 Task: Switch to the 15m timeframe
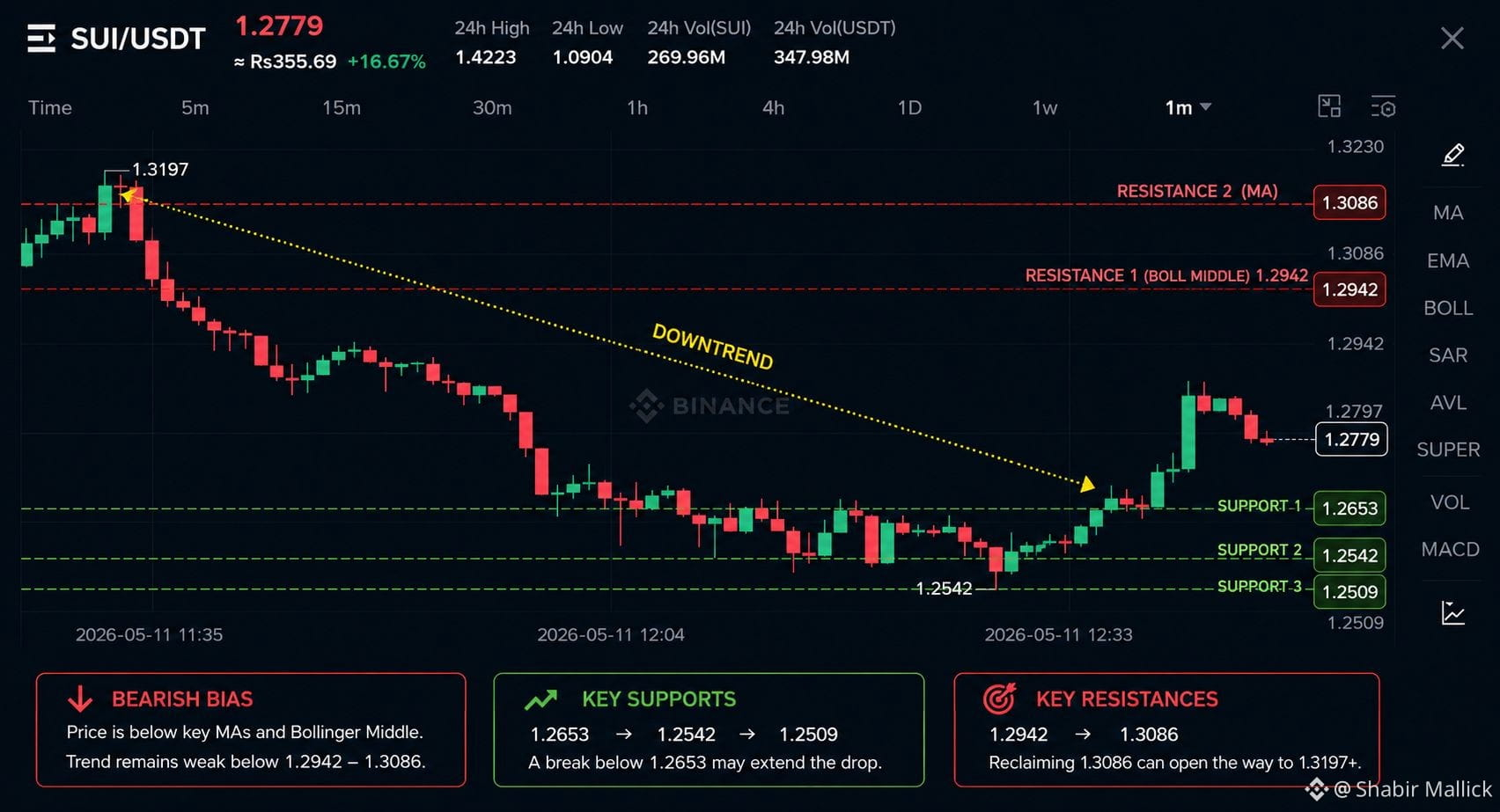tap(342, 107)
